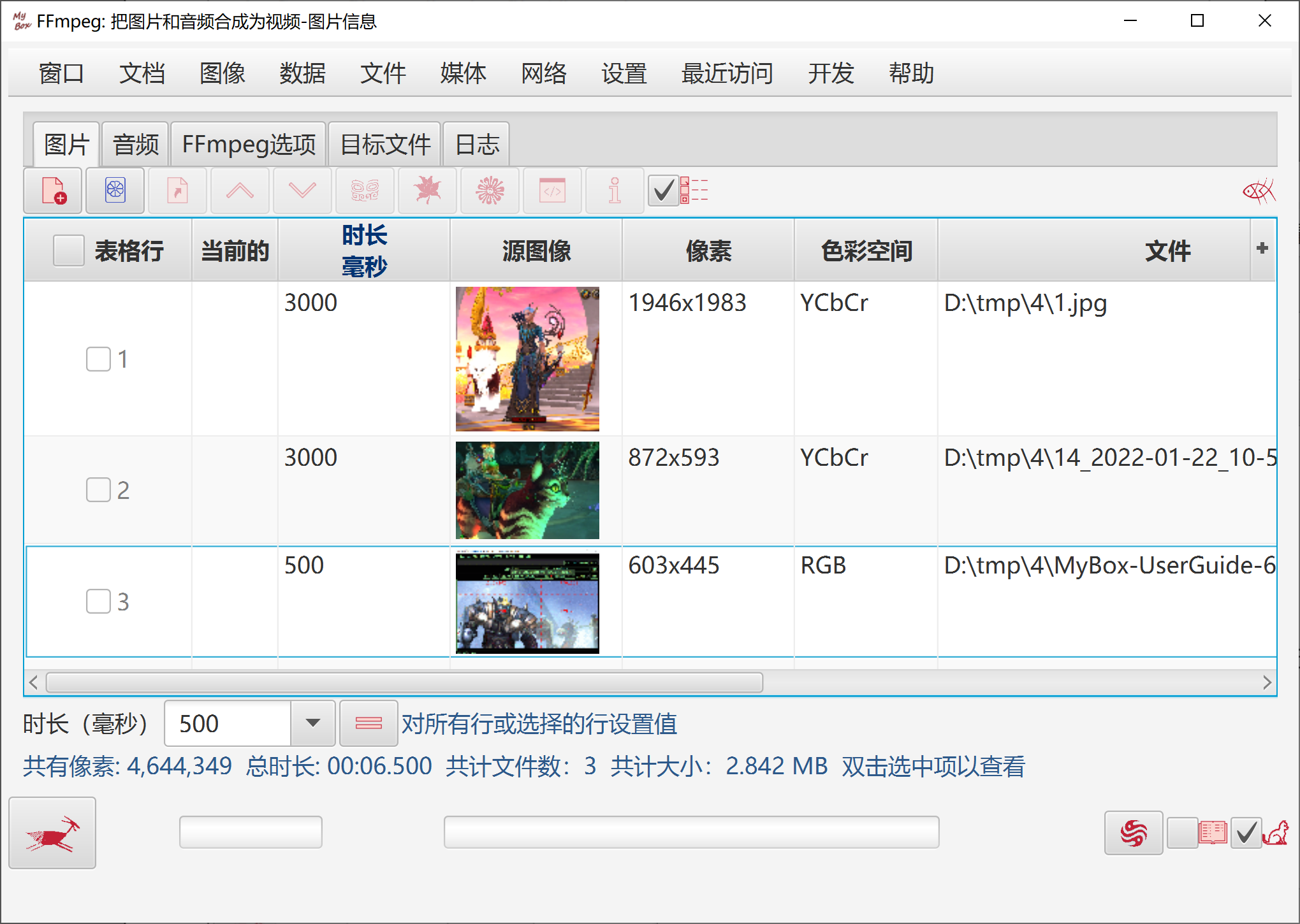Click the scrollbar left arrow of the table

coord(34,682)
